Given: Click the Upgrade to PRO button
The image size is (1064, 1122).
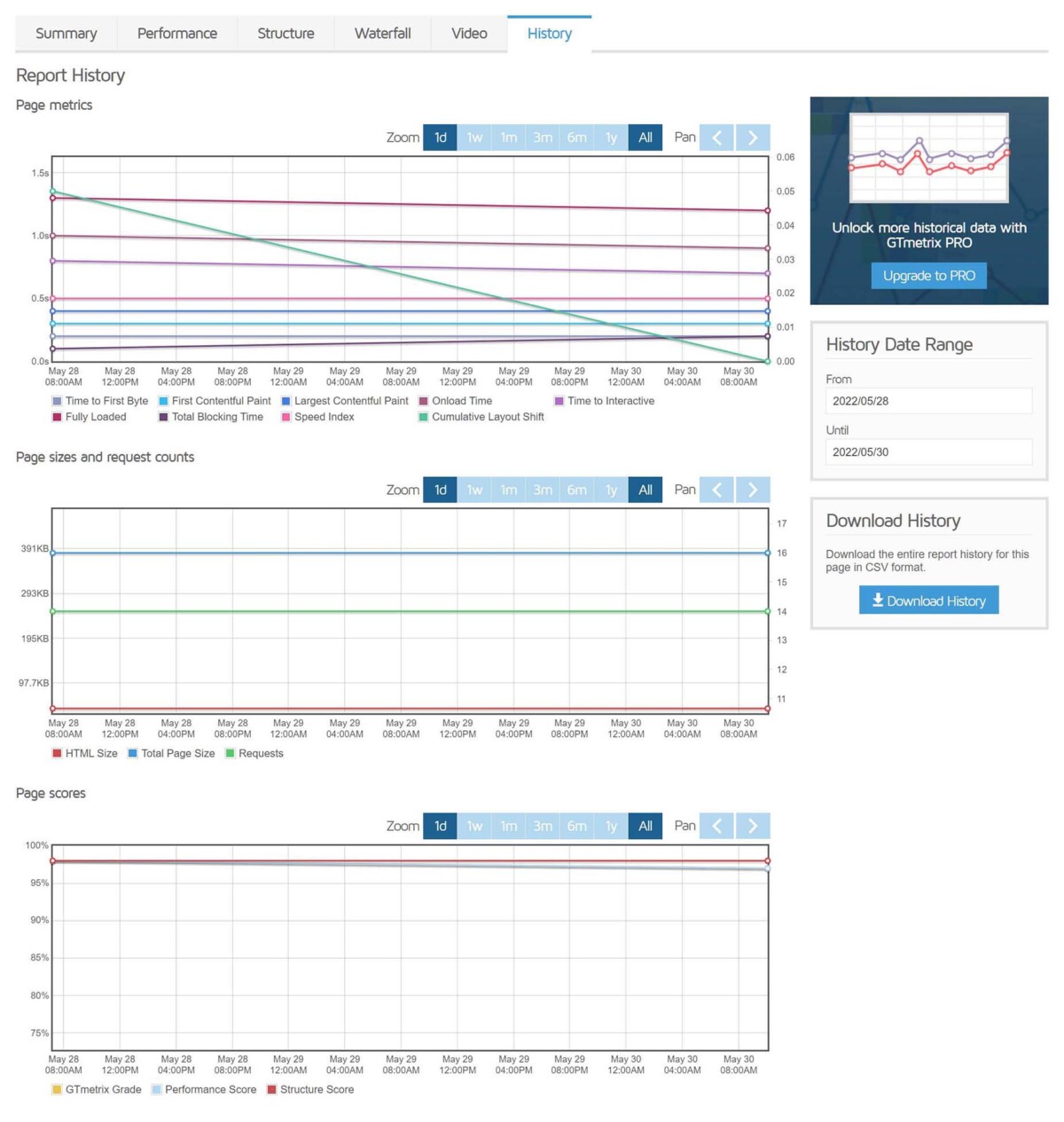Looking at the screenshot, I should (x=928, y=275).
